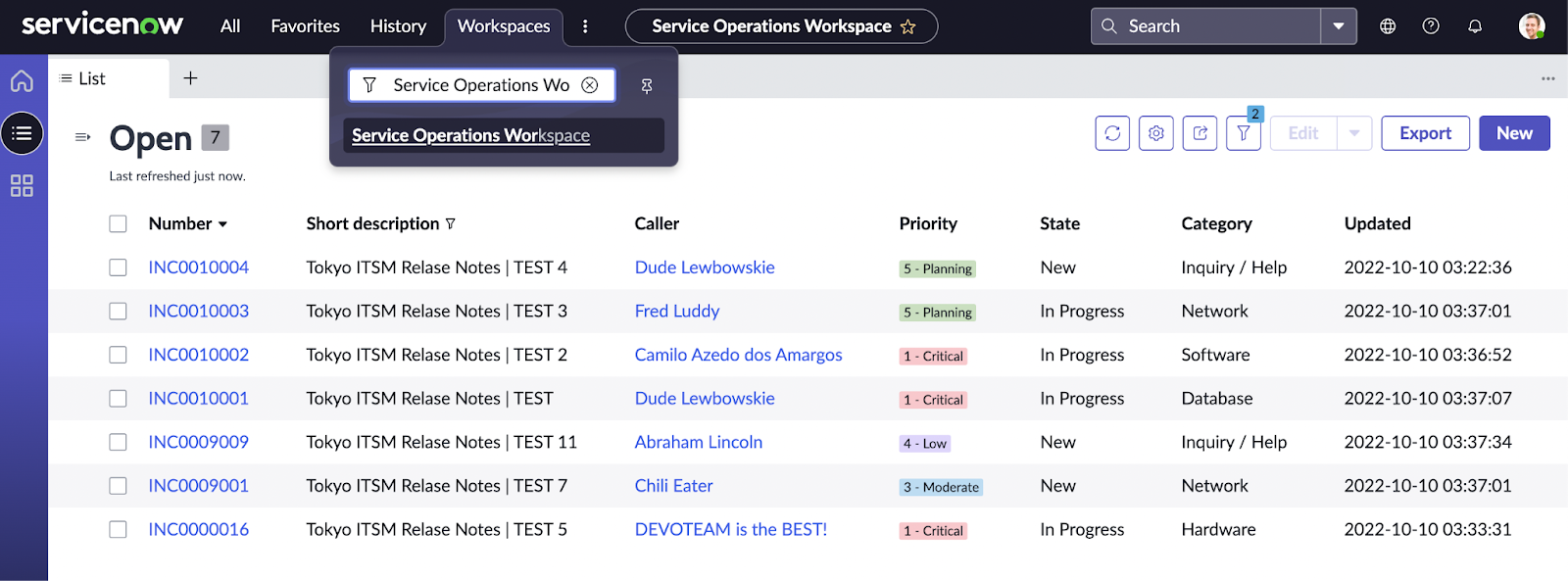Open list settings gear
This screenshot has height=581, width=1568.
tap(1156, 133)
